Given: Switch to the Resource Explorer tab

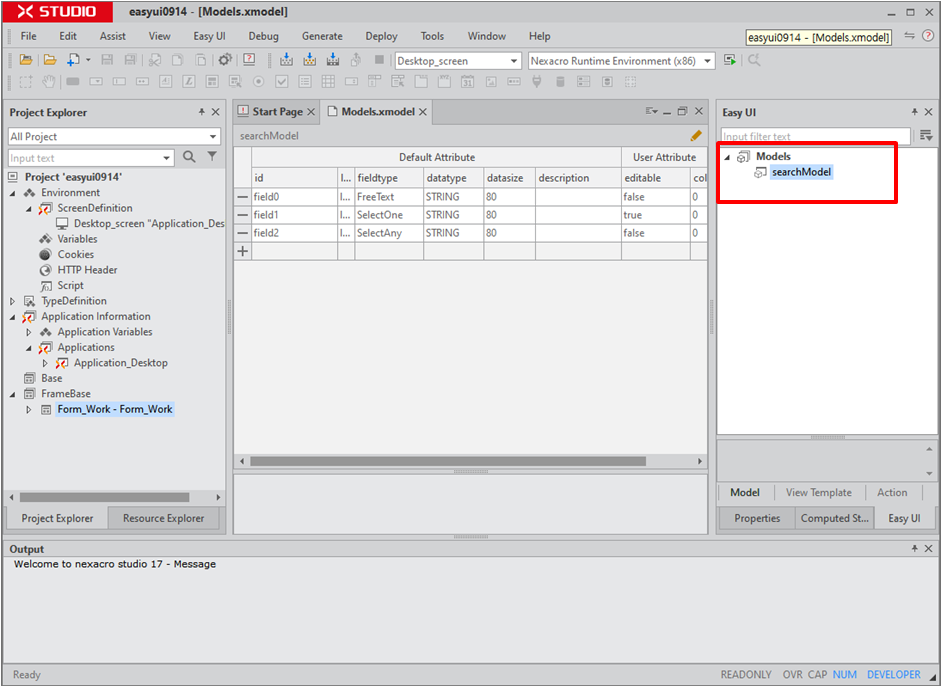Looking at the screenshot, I should coord(163,518).
